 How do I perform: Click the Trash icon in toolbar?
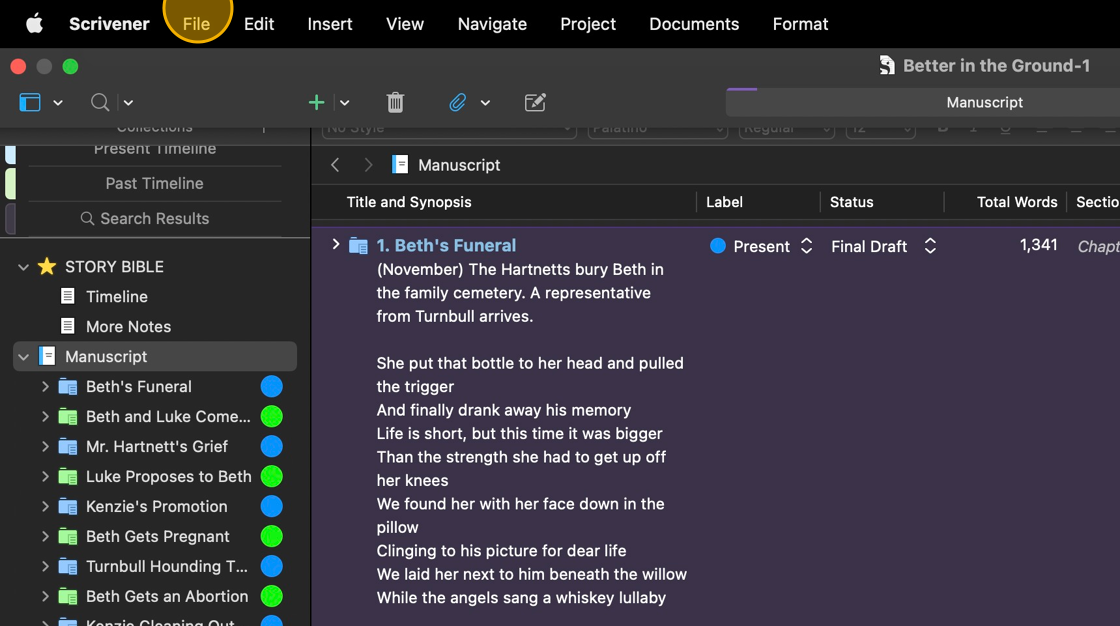coord(395,102)
